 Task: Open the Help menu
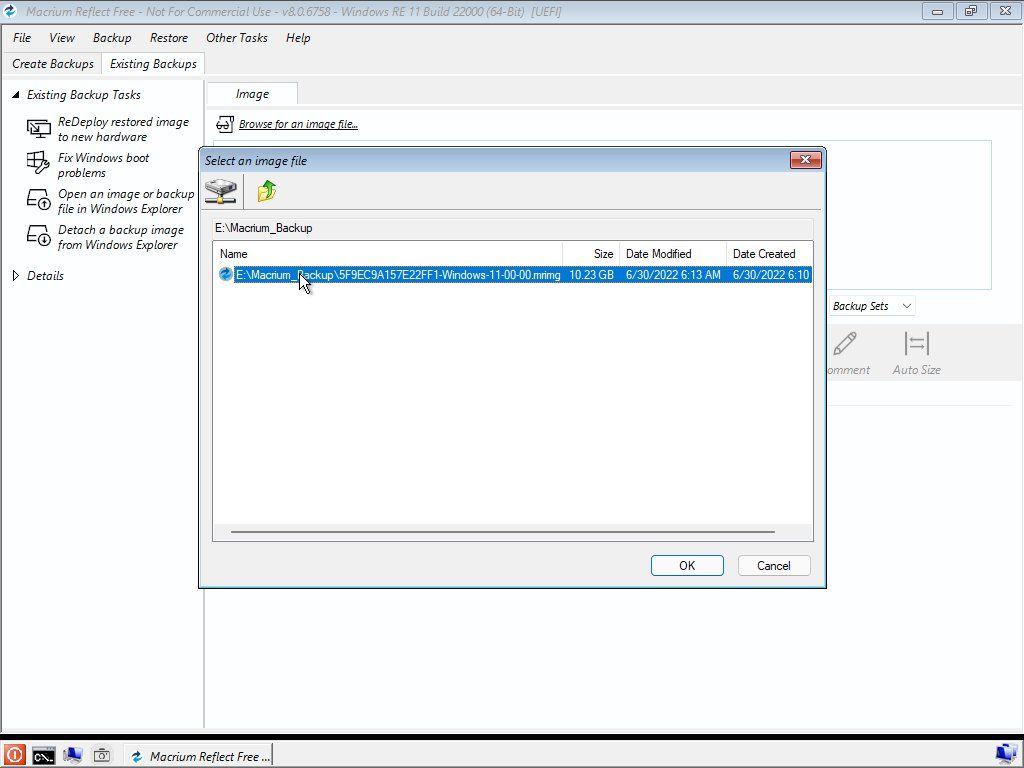pos(298,38)
